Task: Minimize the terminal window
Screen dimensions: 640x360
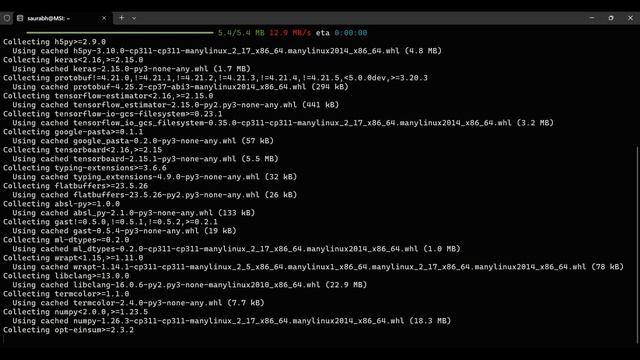Action: (592, 18)
